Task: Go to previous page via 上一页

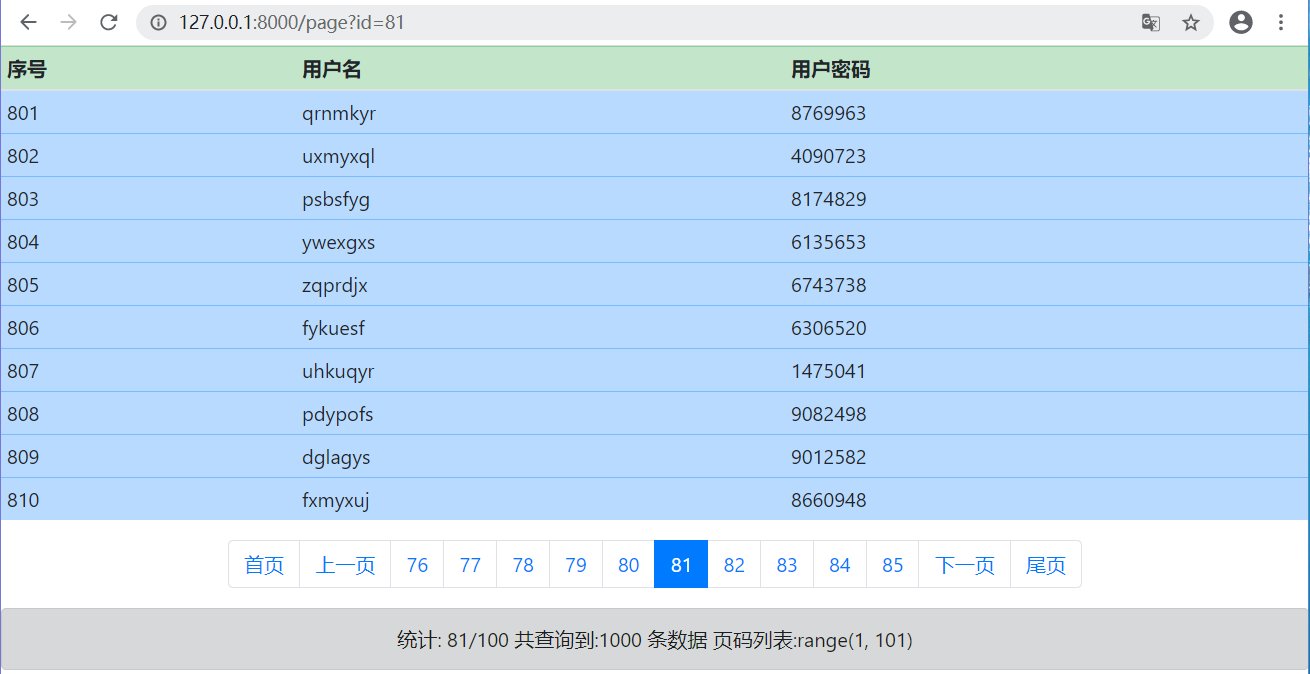Action: pos(345,565)
